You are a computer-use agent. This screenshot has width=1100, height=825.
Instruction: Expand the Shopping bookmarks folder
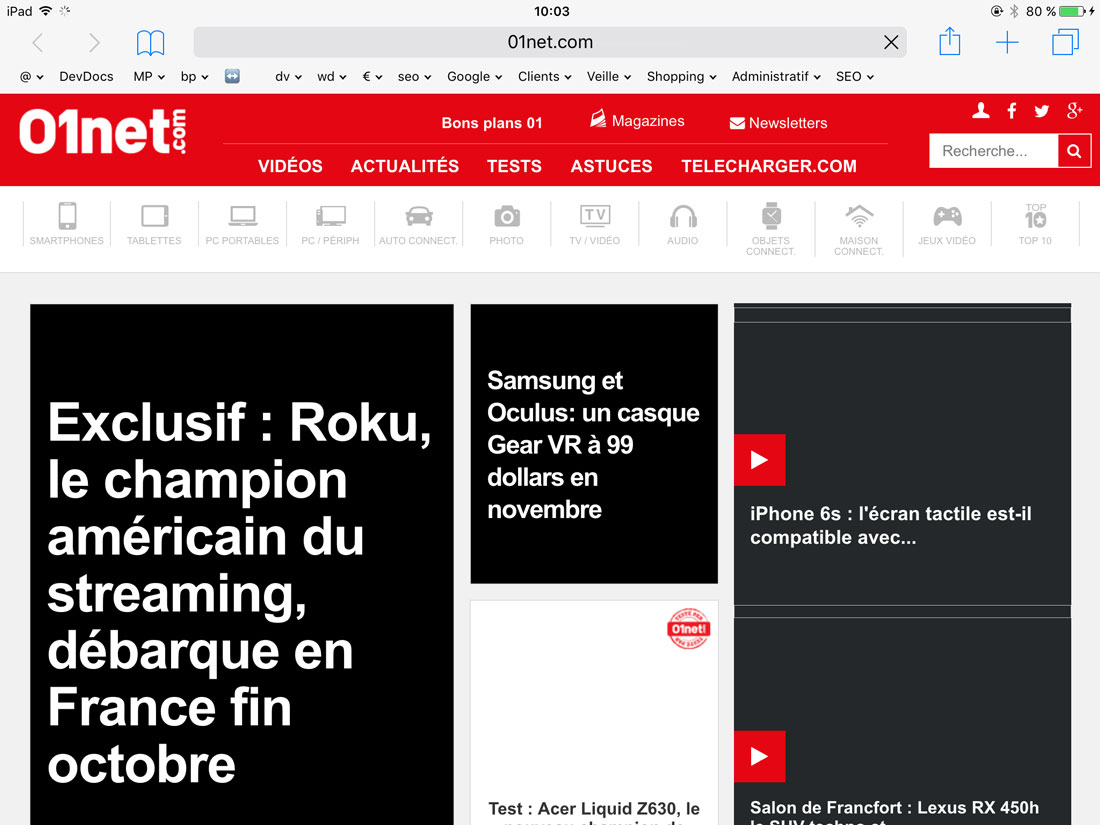(681, 76)
